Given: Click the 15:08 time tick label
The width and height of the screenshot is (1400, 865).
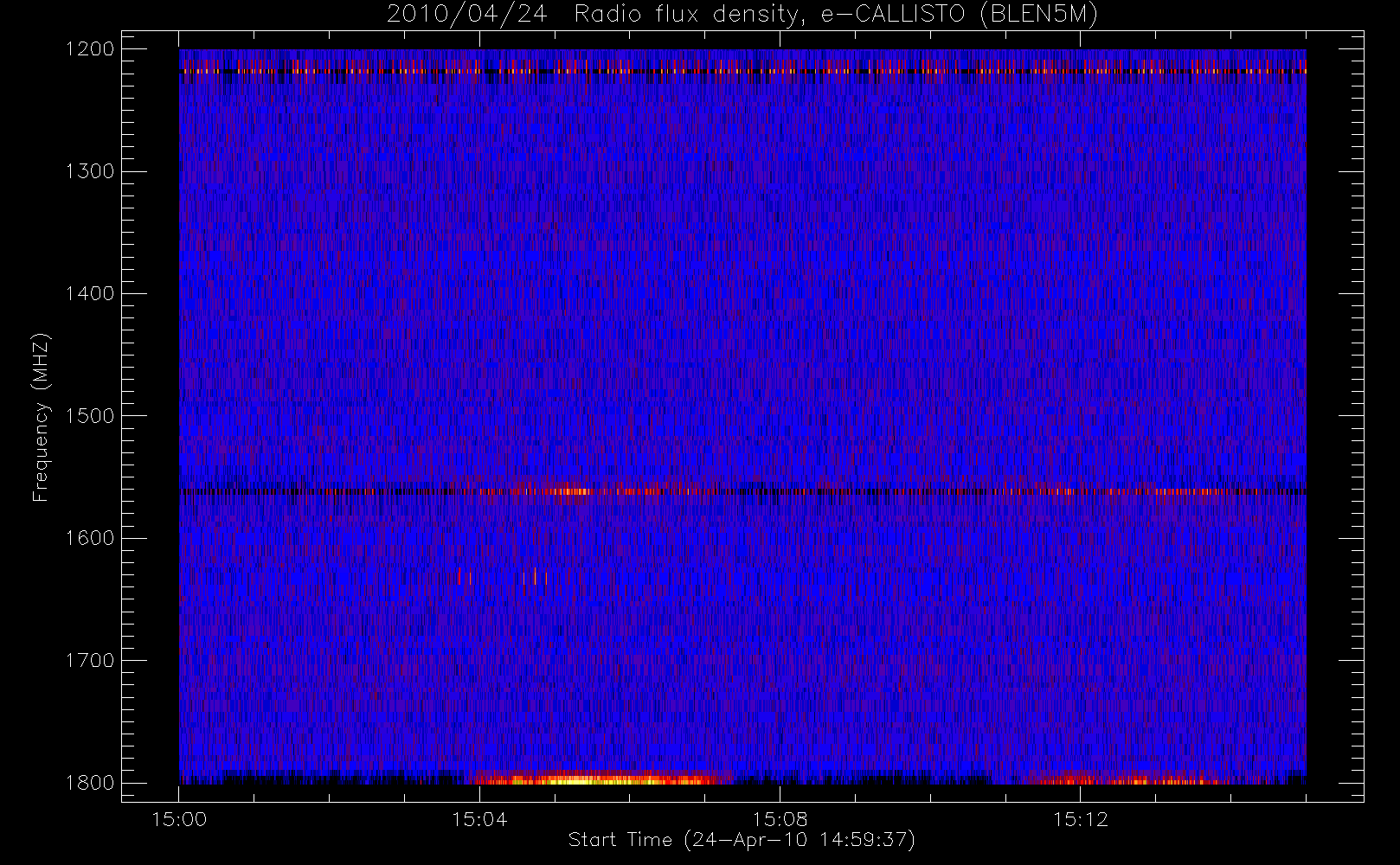Looking at the screenshot, I should click(780, 819).
